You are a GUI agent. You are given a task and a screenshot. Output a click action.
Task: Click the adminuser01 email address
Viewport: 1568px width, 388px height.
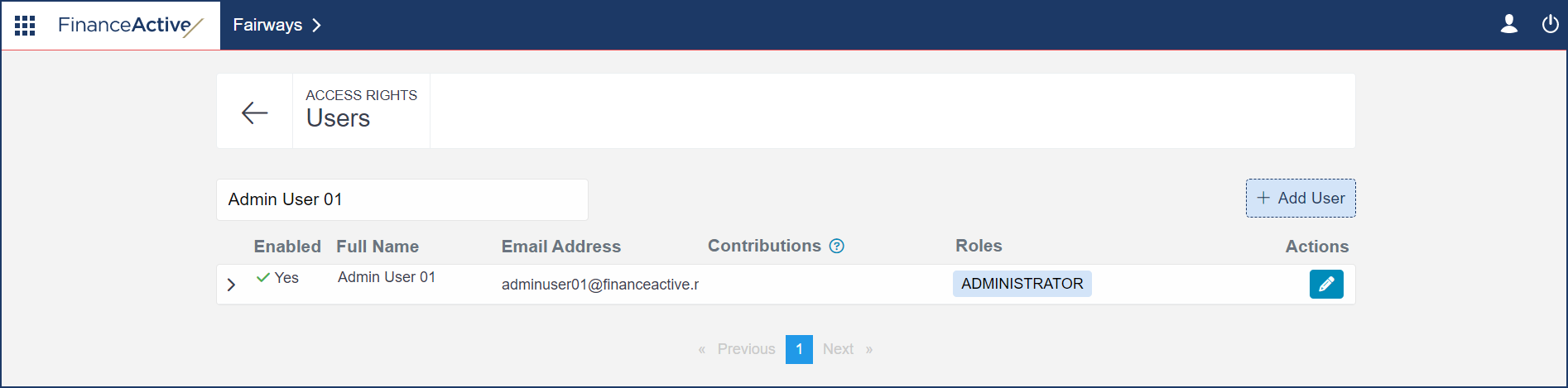click(x=599, y=285)
